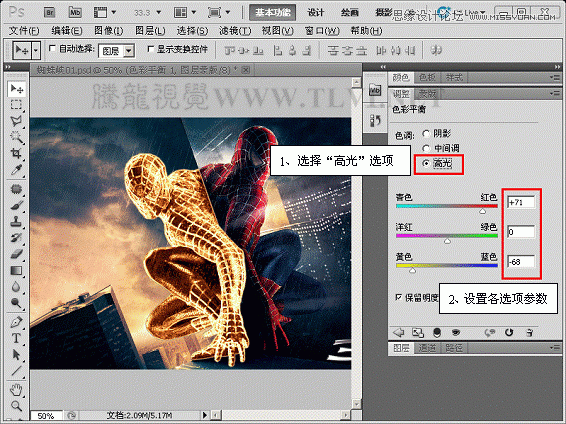Select the Clone Stamp tool
The width and height of the screenshot is (566, 424).
pos(16,222)
